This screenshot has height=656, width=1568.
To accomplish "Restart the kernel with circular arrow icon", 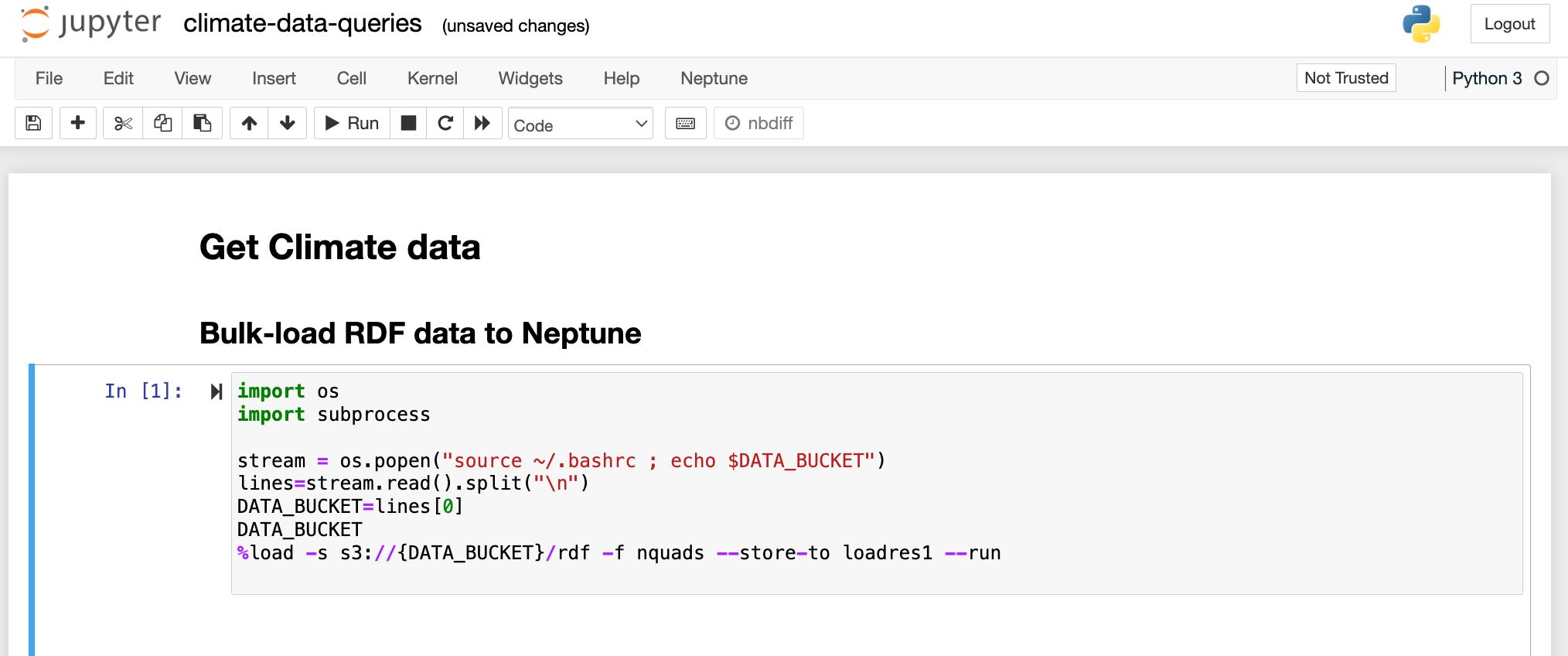I will (445, 123).
